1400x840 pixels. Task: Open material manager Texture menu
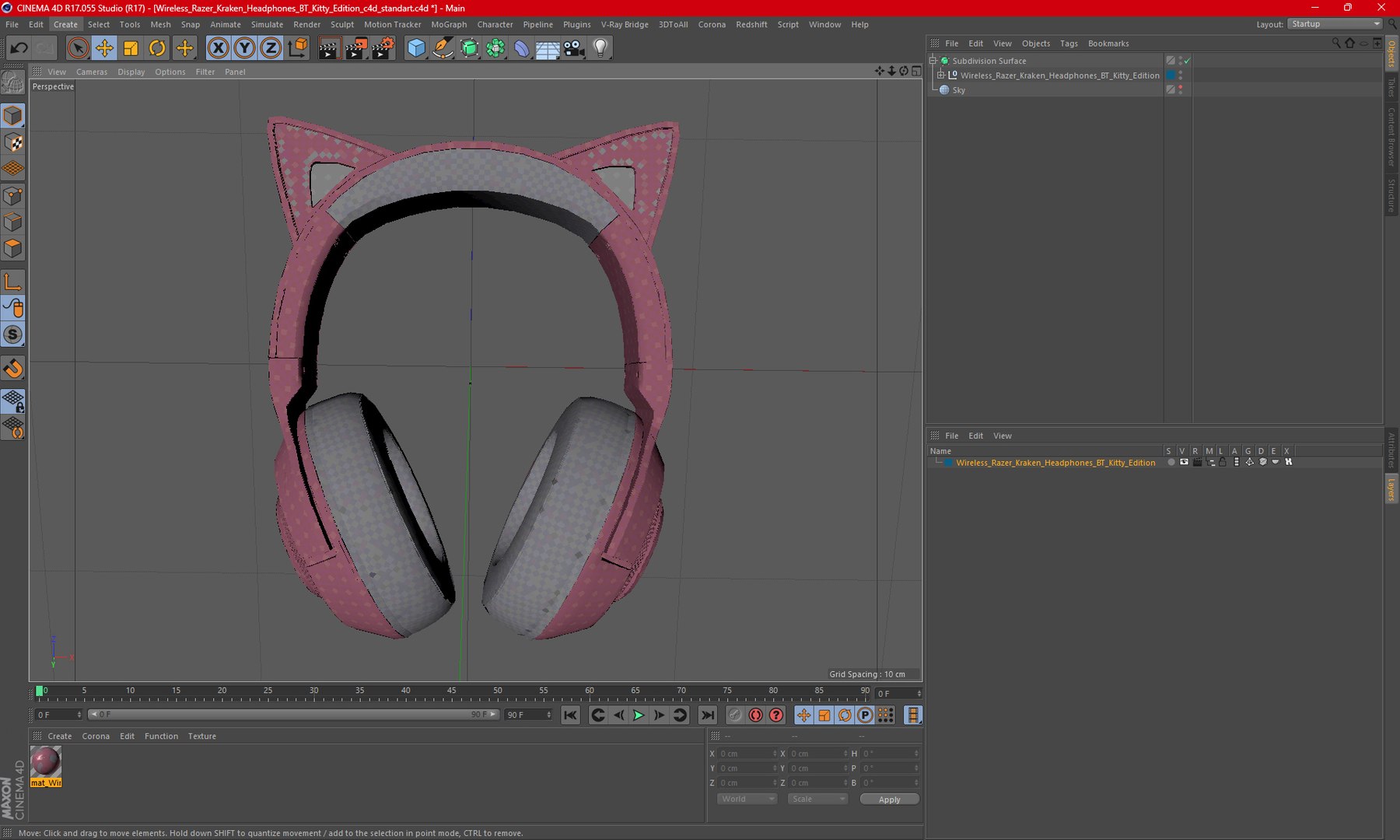point(201,736)
